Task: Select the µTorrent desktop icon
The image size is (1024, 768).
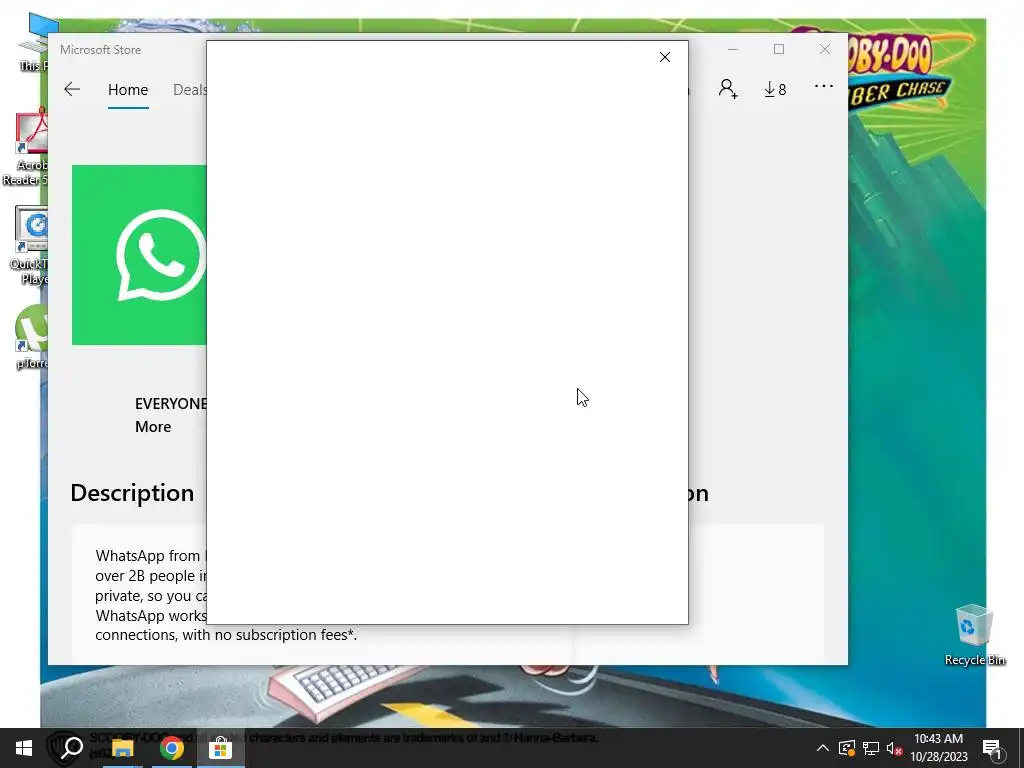Action: click(x=31, y=337)
